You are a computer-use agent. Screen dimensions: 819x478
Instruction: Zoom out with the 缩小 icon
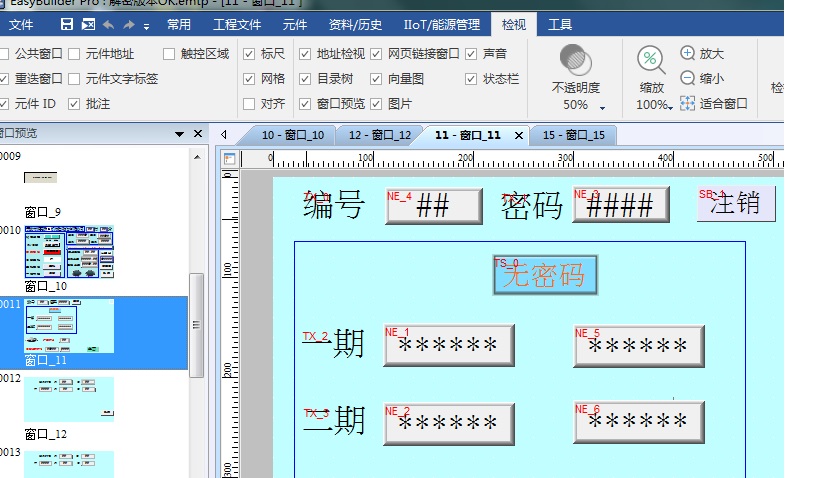coord(688,78)
